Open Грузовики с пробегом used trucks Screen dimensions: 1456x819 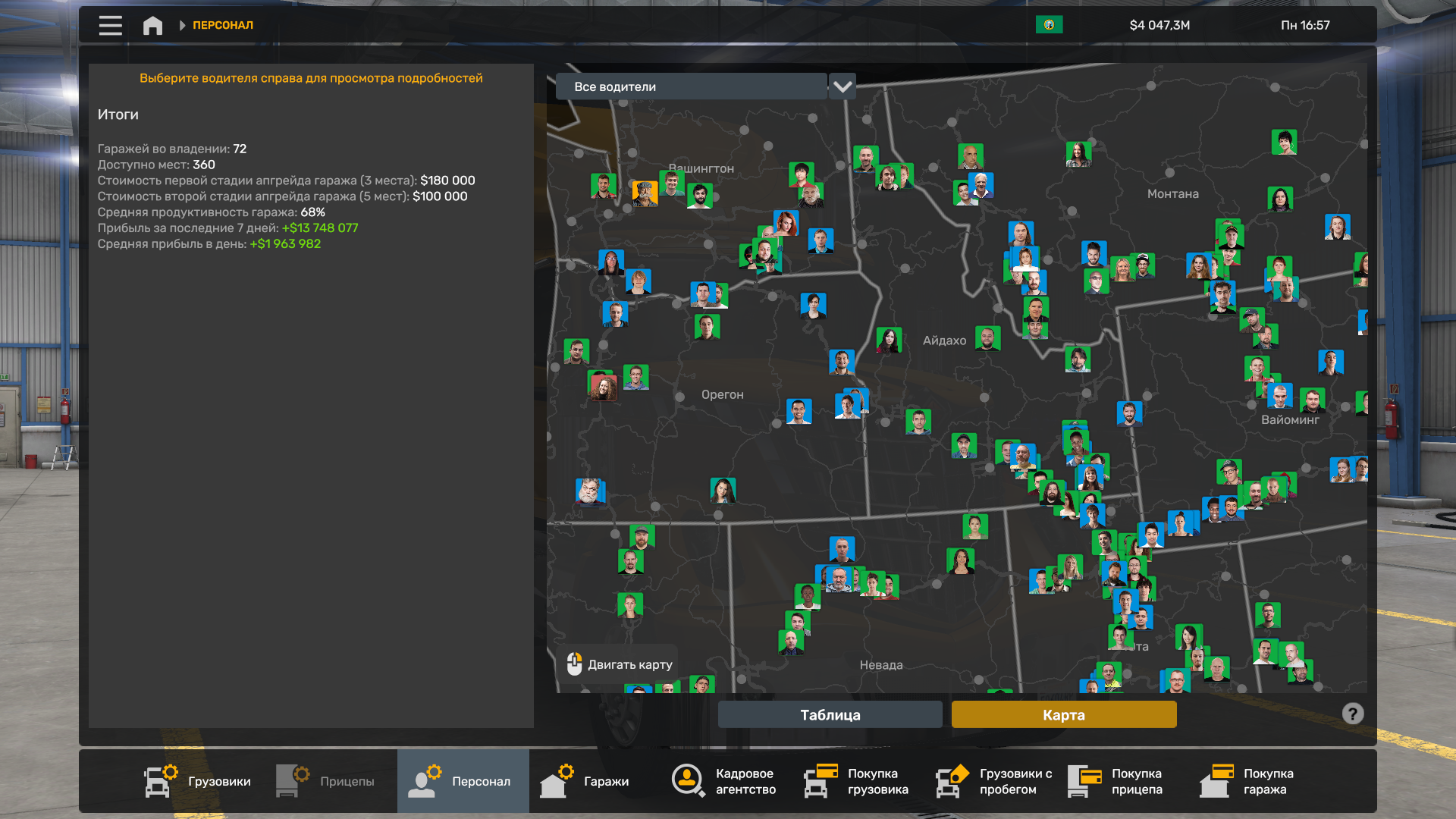[x=994, y=781]
